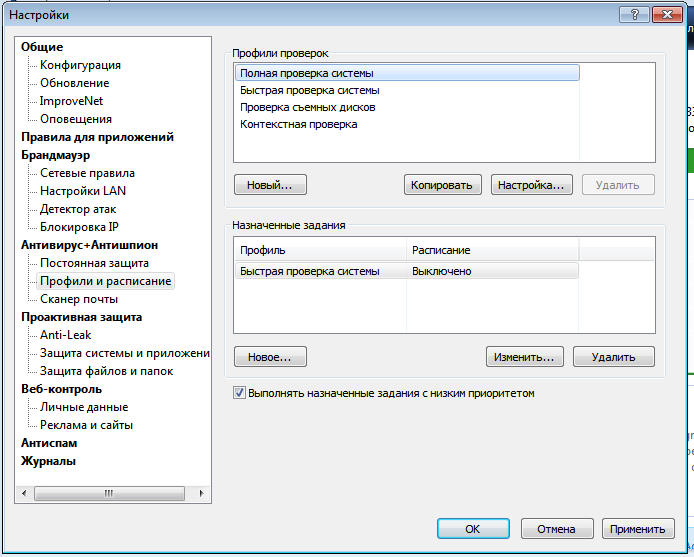Click the help question mark button

pyautogui.click(x=634, y=15)
